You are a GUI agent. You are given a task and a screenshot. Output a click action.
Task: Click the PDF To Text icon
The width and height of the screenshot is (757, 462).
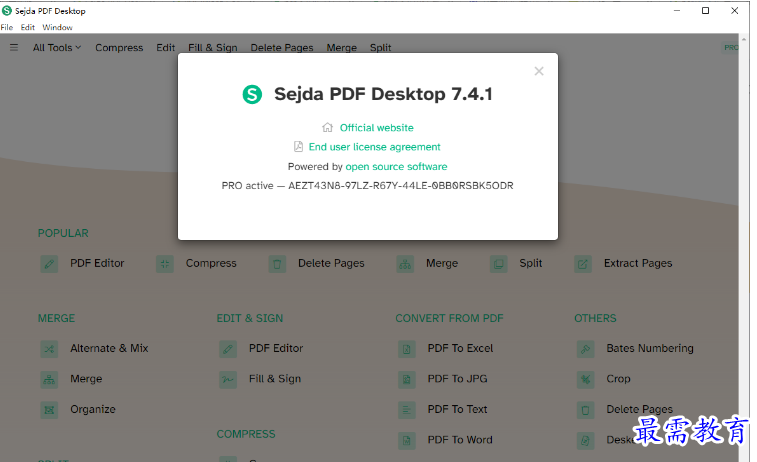click(407, 410)
